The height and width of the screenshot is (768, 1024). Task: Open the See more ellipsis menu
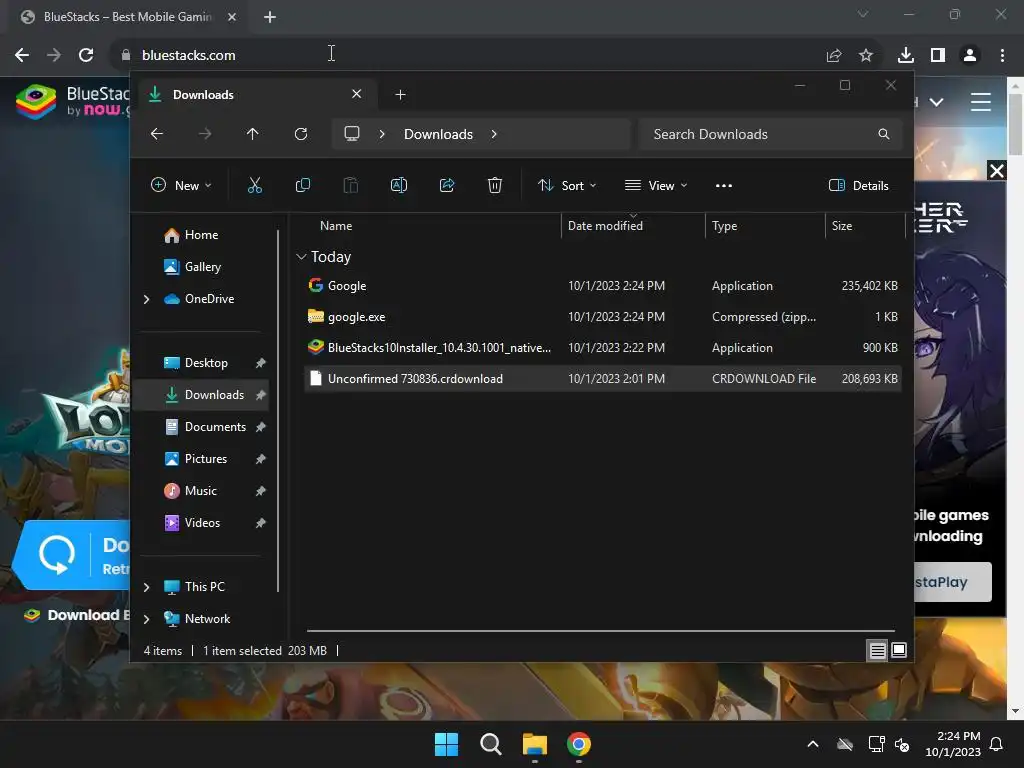(724, 185)
